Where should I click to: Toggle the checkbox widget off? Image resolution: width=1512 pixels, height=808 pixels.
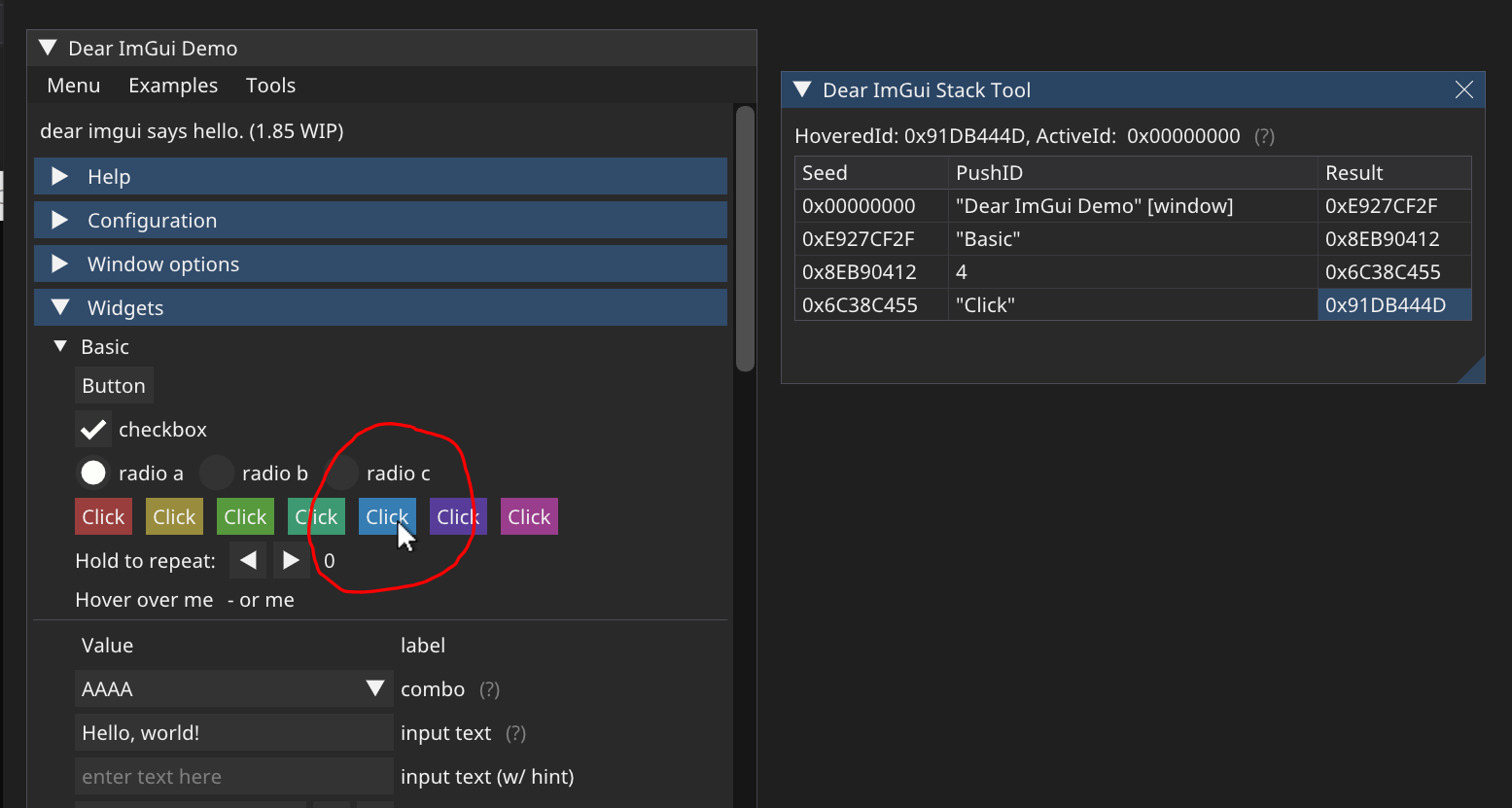click(92, 429)
